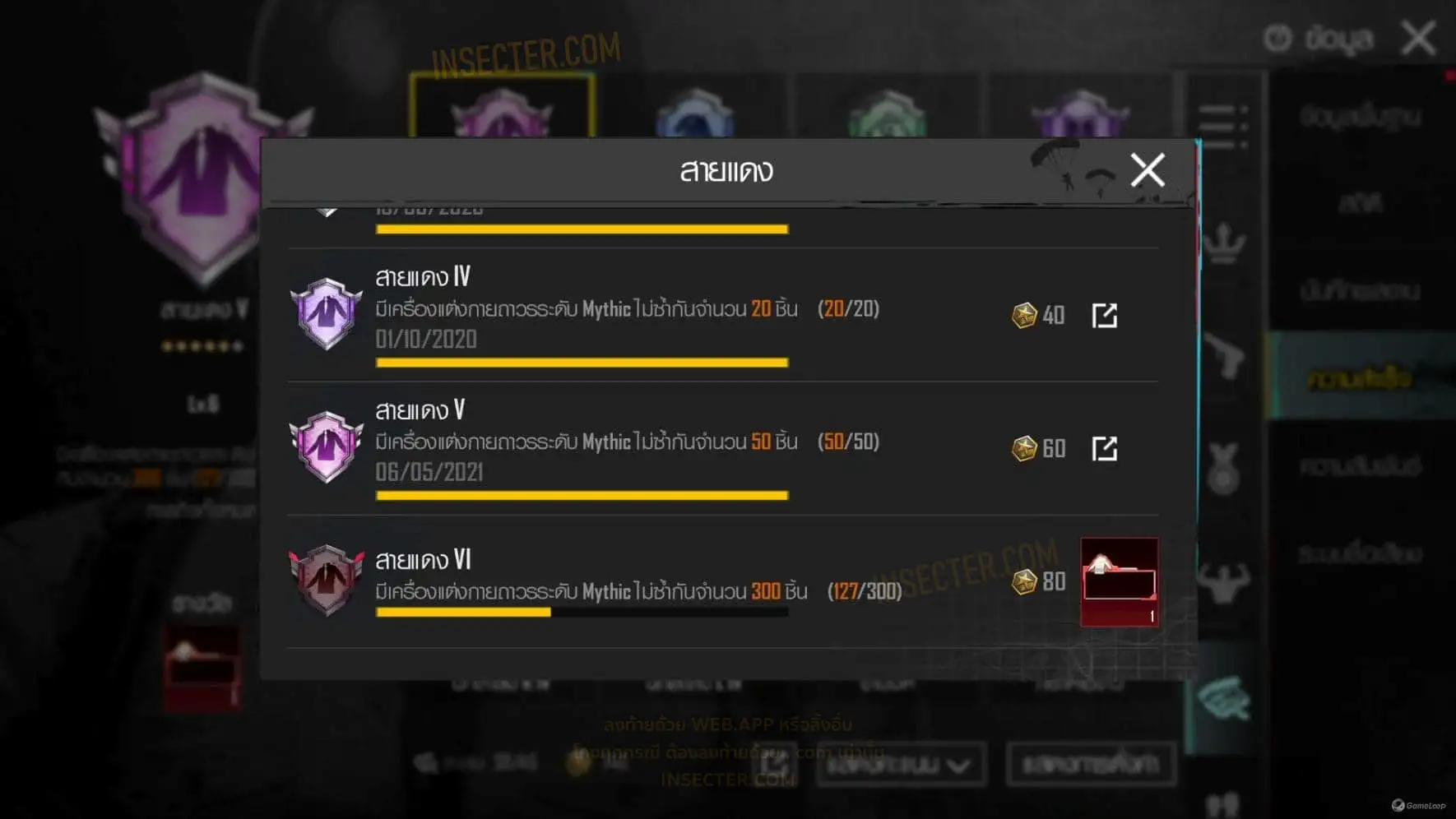Click the gold coin next to 80
This screenshot has height=819, width=1456.
1024,581
